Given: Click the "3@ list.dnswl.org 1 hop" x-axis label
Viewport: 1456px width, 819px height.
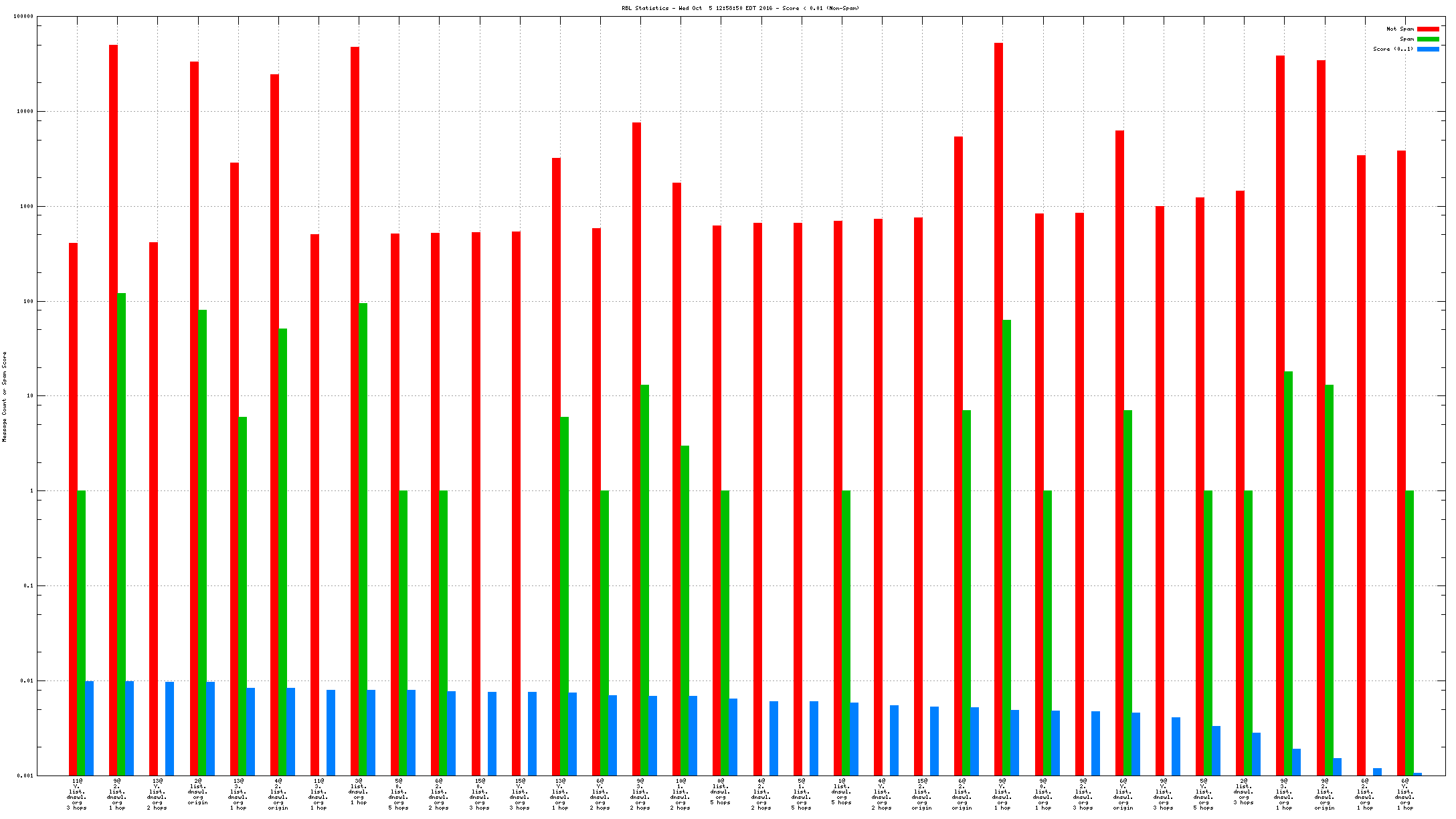Looking at the screenshot, I should click(359, 791).
